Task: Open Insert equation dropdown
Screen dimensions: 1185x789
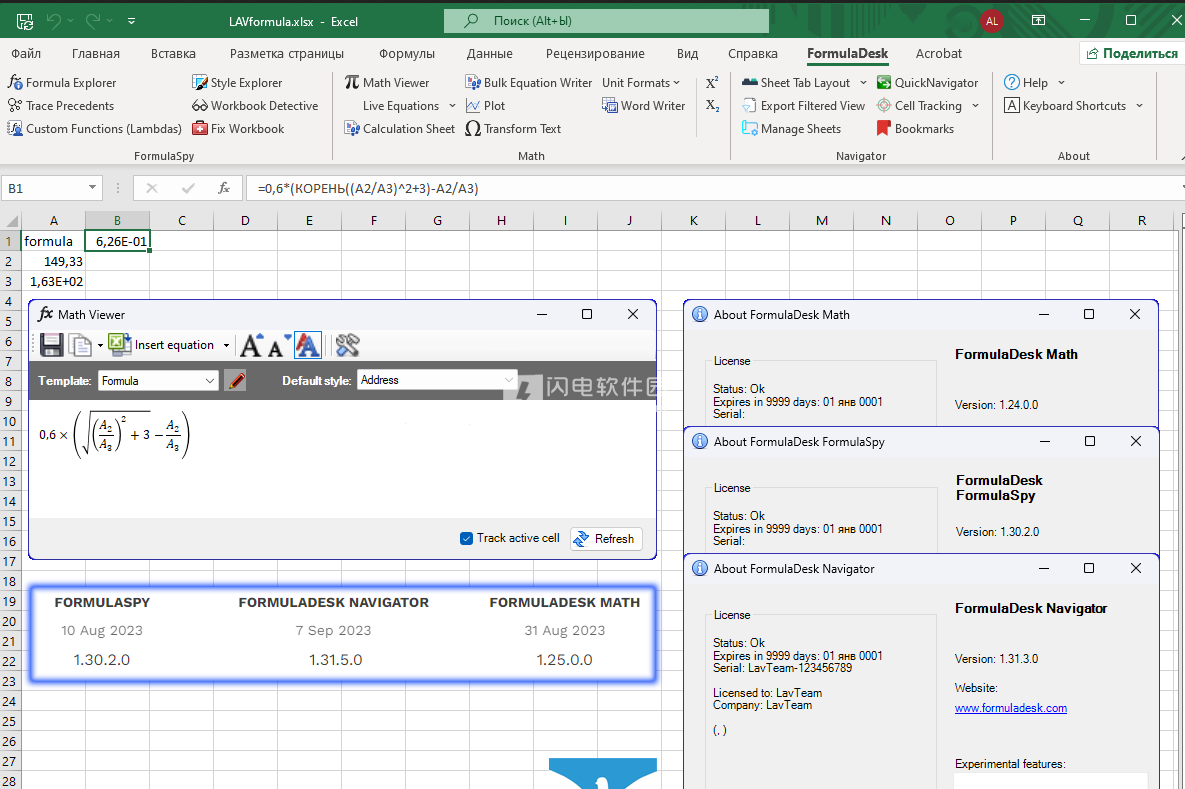Action: tap(226, 345)
